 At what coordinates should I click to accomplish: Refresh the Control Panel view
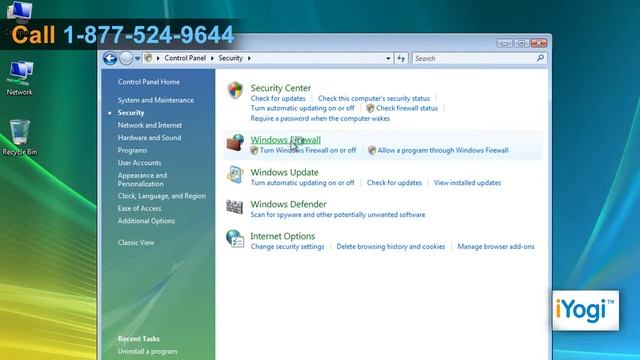(401, 58)
